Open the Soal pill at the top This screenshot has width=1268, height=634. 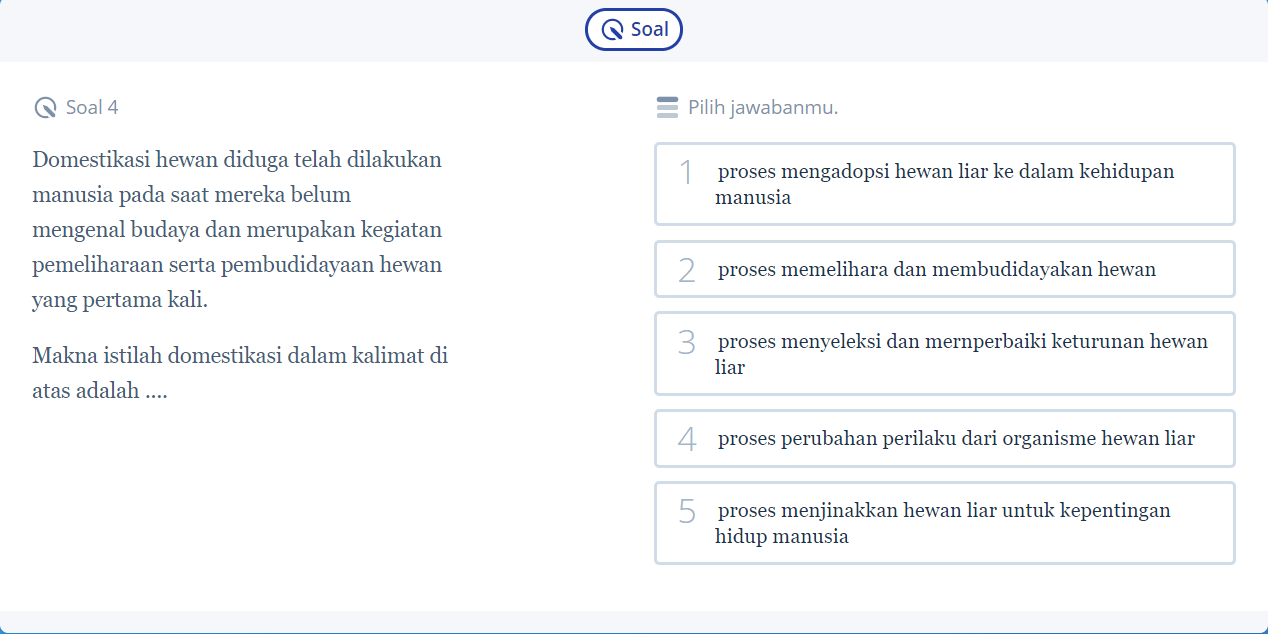tap(633, 29)
